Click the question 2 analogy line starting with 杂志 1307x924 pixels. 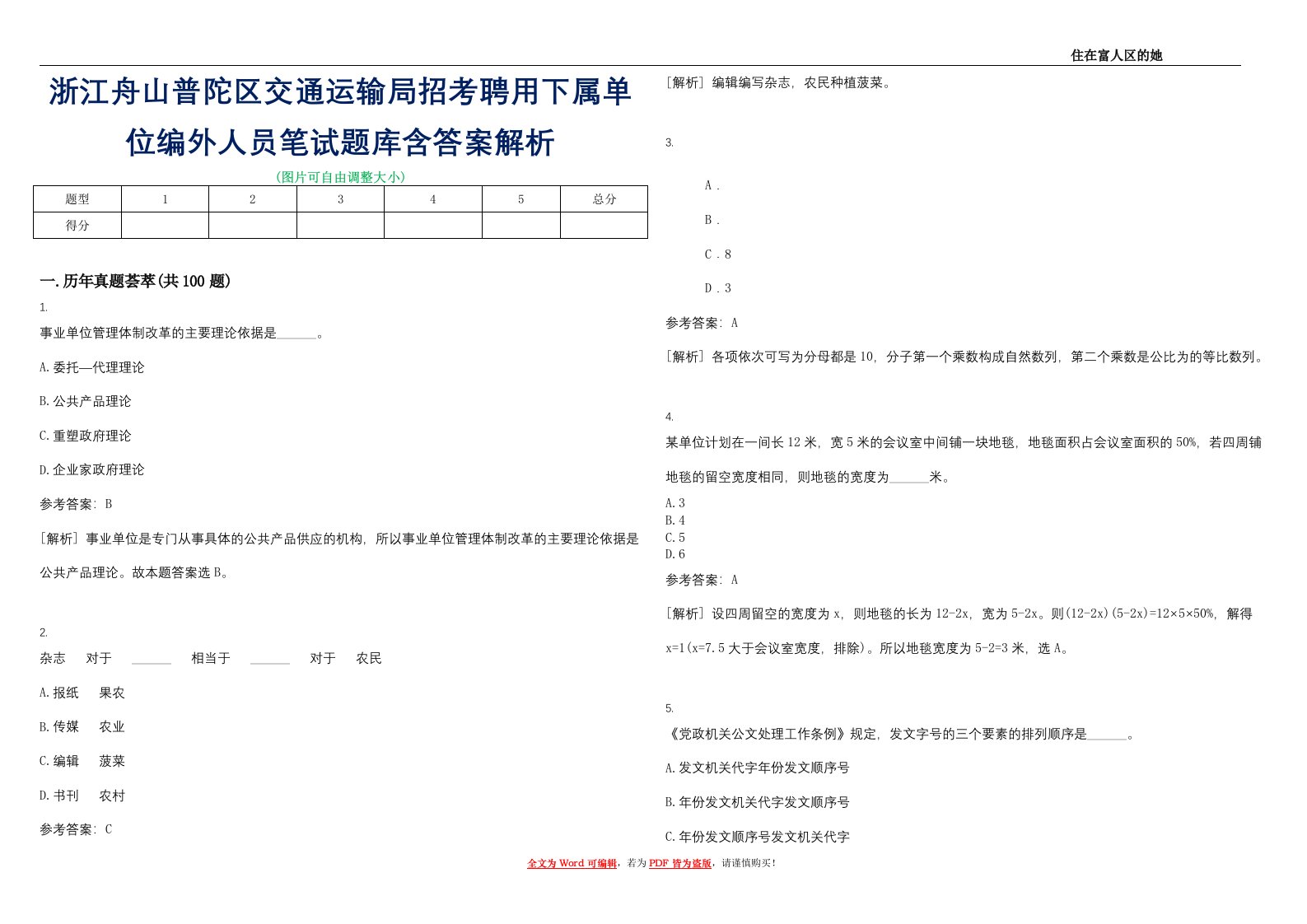click(211, 658)
